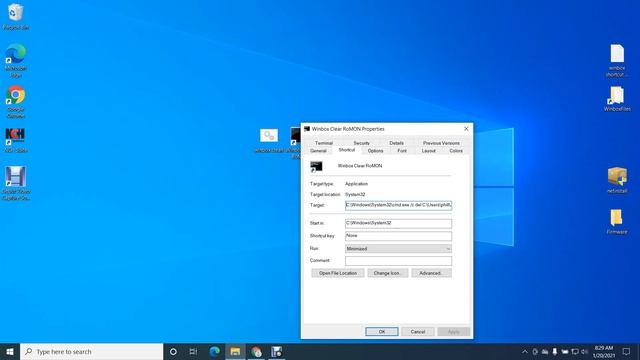Viewport: 640px width, 360px height.
Task: Switch to the Details tab
Action: tap(396, 143)
